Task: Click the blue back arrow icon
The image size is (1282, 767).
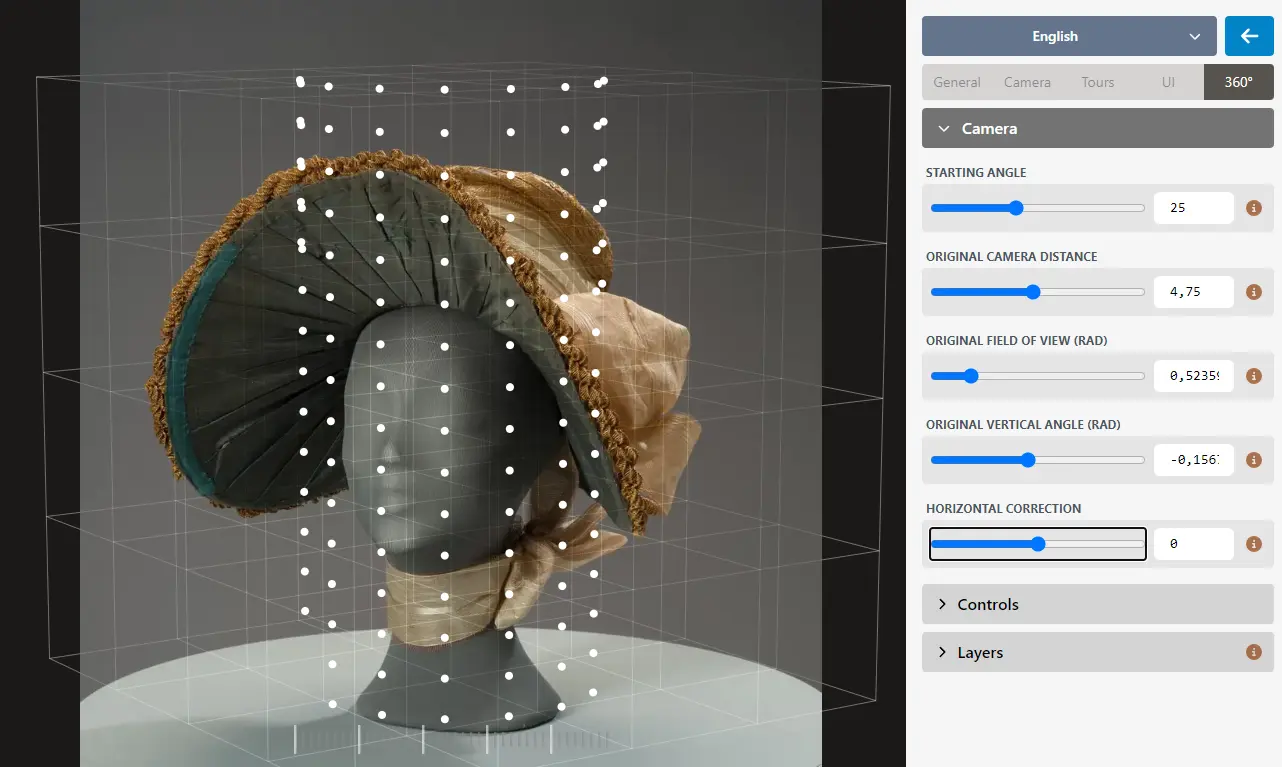Action: [1248, 36]
